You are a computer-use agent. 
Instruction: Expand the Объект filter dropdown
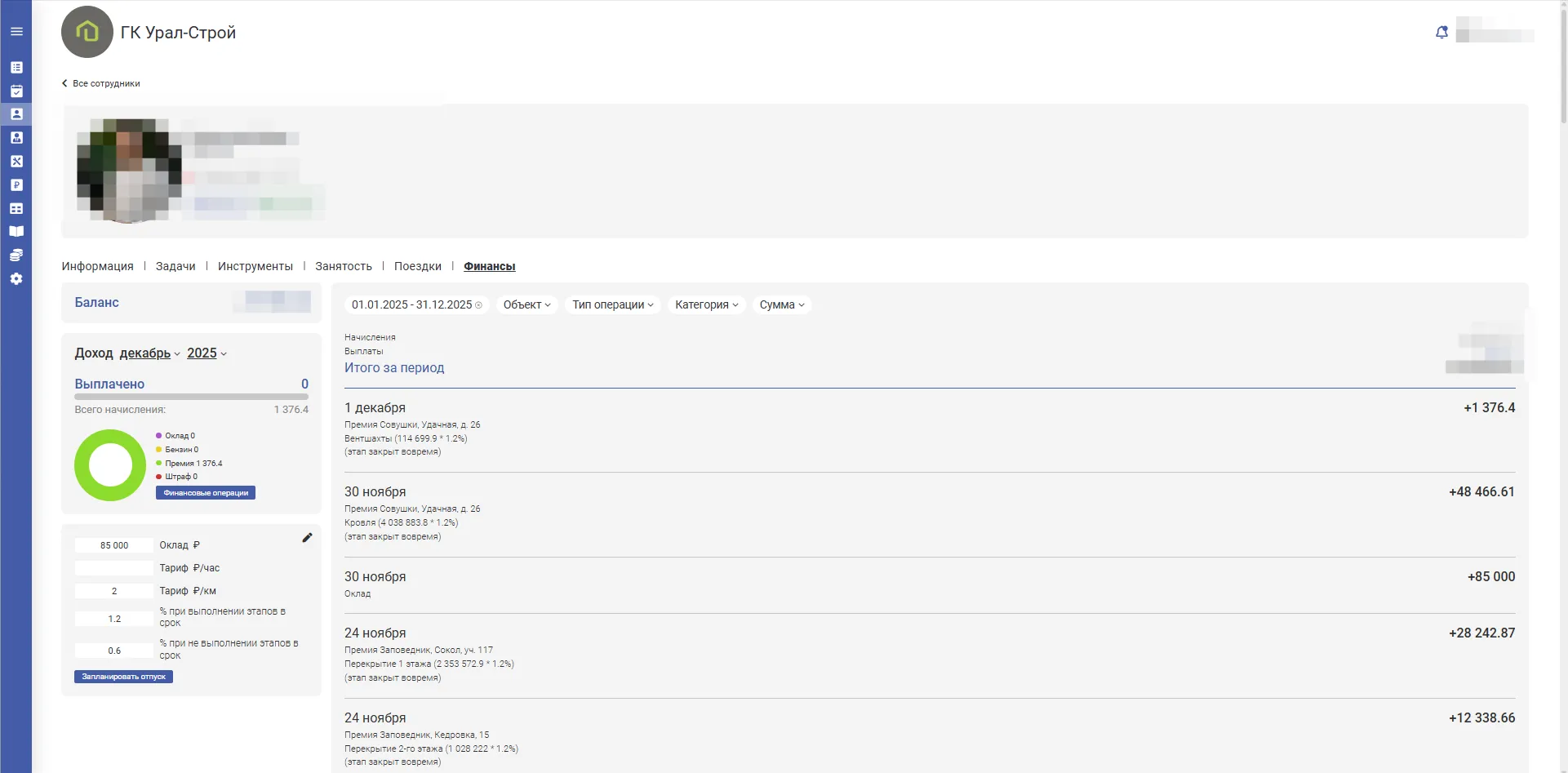[x=526, y=305]
